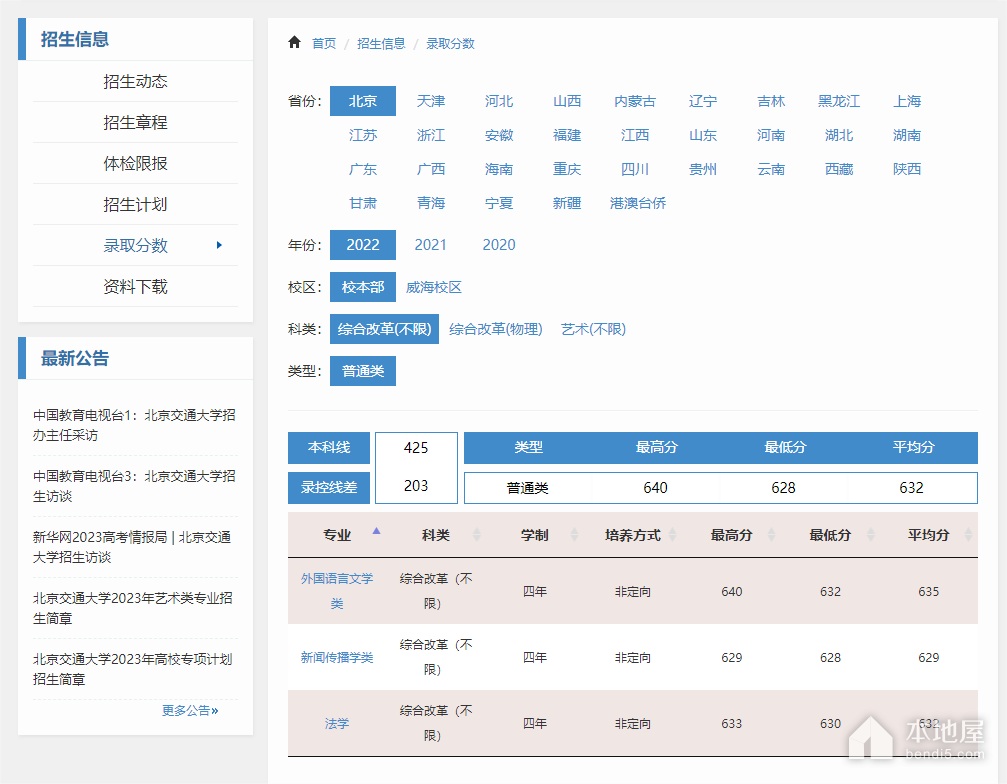Select province 山东
Image resolution: width=1007 pixels, height=784 pixels.
(703, 135)
